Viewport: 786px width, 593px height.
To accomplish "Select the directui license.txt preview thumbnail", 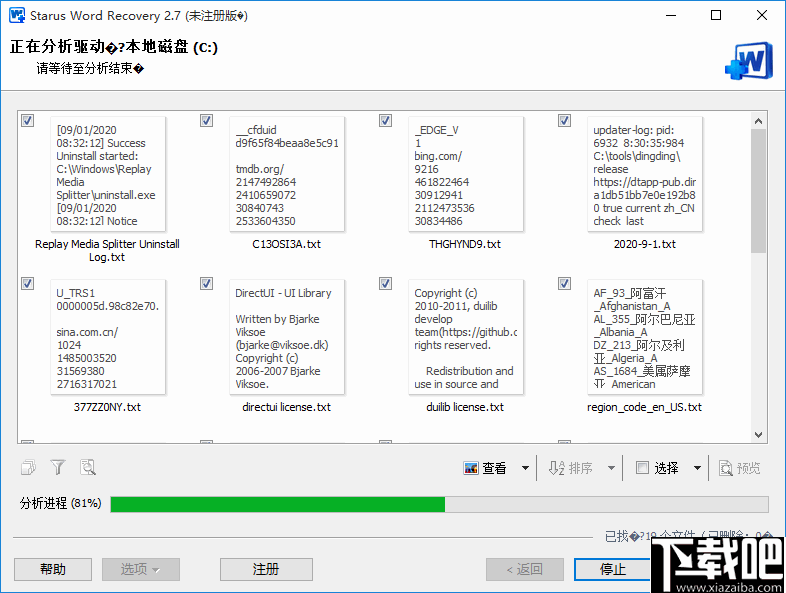I will coord(287,337).
